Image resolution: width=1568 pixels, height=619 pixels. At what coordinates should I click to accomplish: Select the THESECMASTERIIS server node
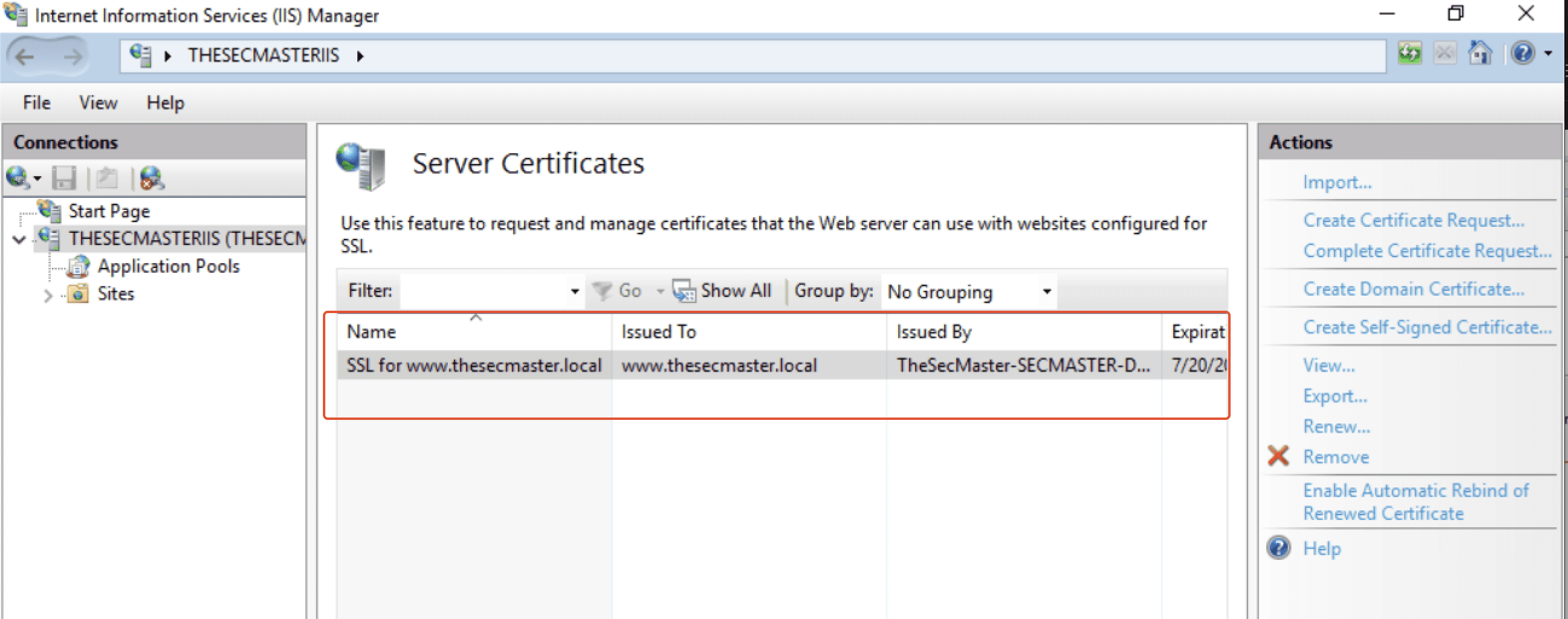[x=187, y=238]
